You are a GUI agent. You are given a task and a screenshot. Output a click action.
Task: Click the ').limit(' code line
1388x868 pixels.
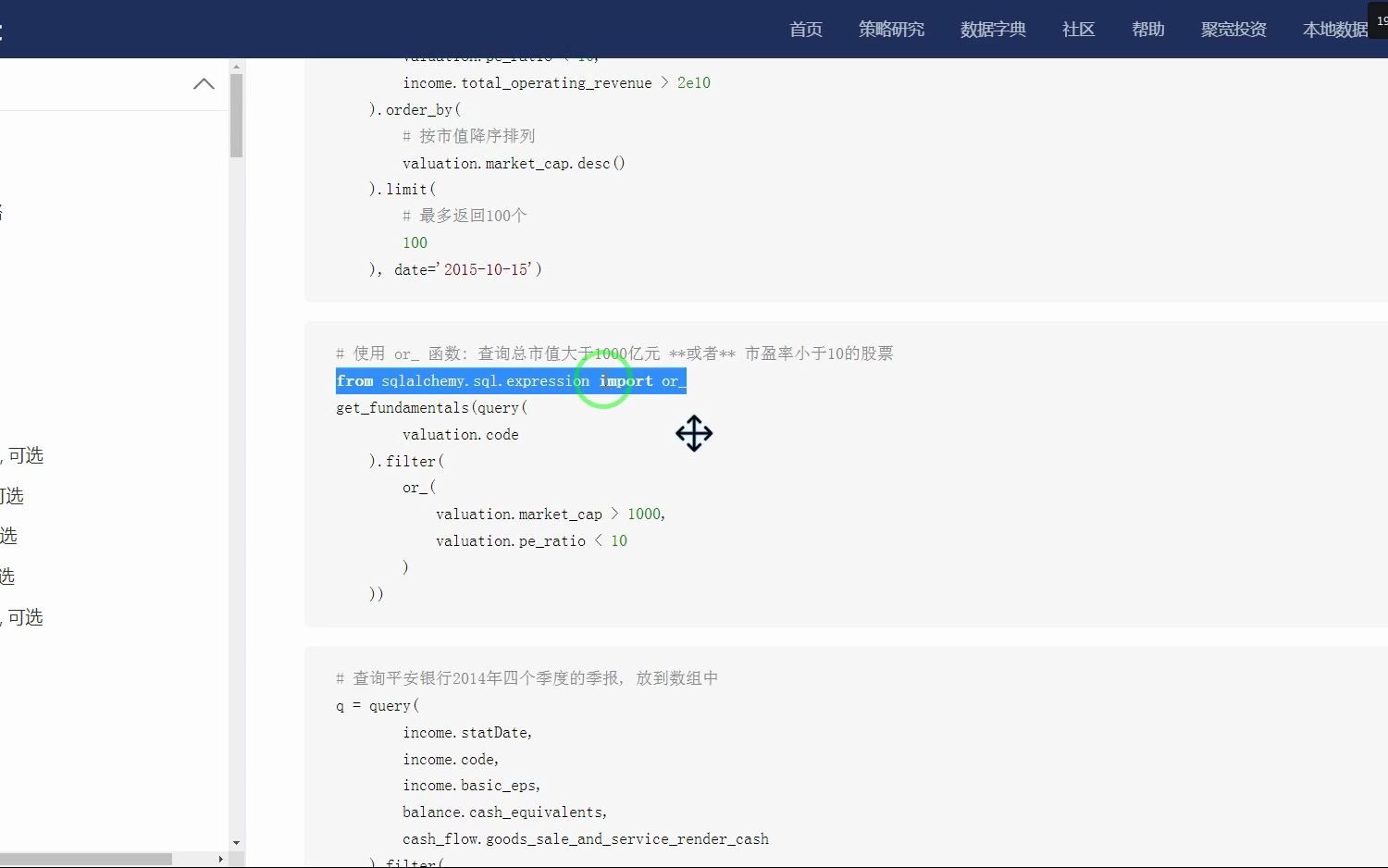pyautogui.click(x=403, y=190)
